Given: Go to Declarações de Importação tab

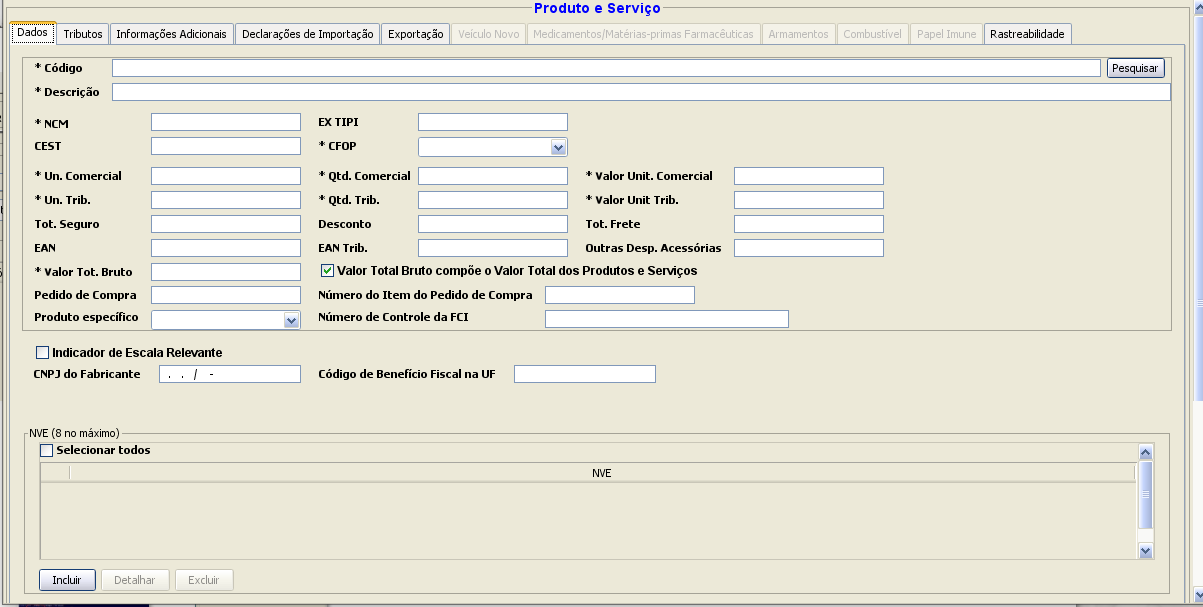Looking at the screenshot, I should 307,34.
